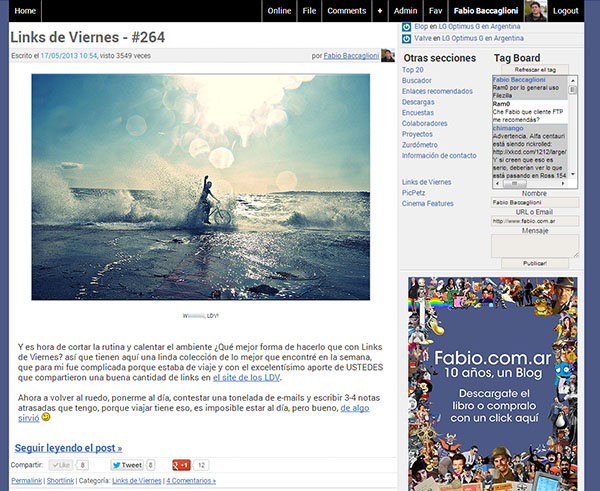The height and width of the screenshot is (491, 600).
Task: Click the Elop comment icon
Action: [x=407, y=27]
